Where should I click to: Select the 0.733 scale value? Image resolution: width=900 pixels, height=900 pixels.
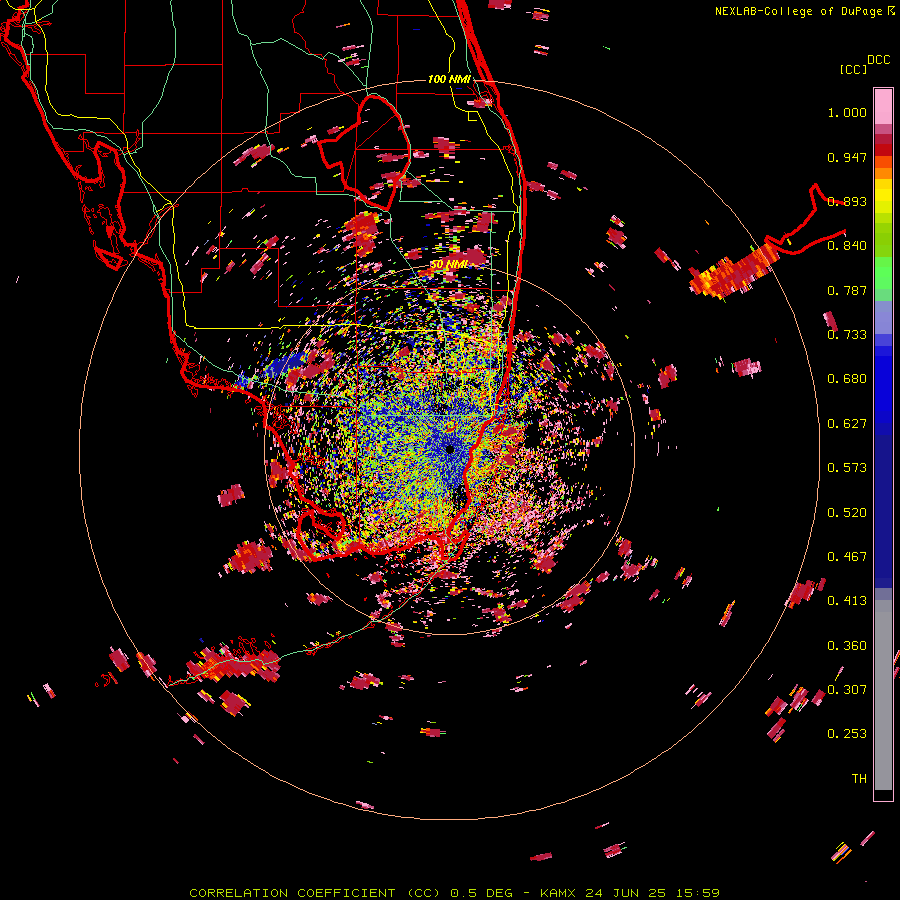(x=847, y=335)
